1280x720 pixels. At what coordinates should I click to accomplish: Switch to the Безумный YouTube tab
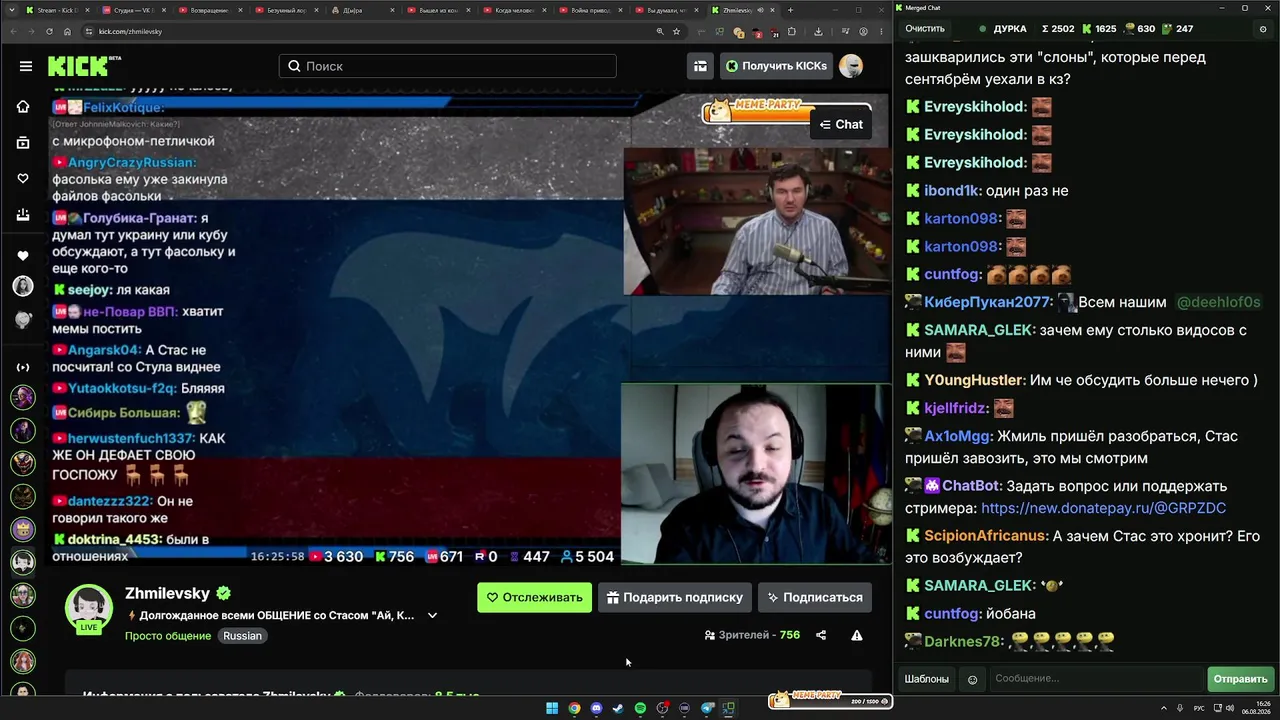click(x=285, y=10)
